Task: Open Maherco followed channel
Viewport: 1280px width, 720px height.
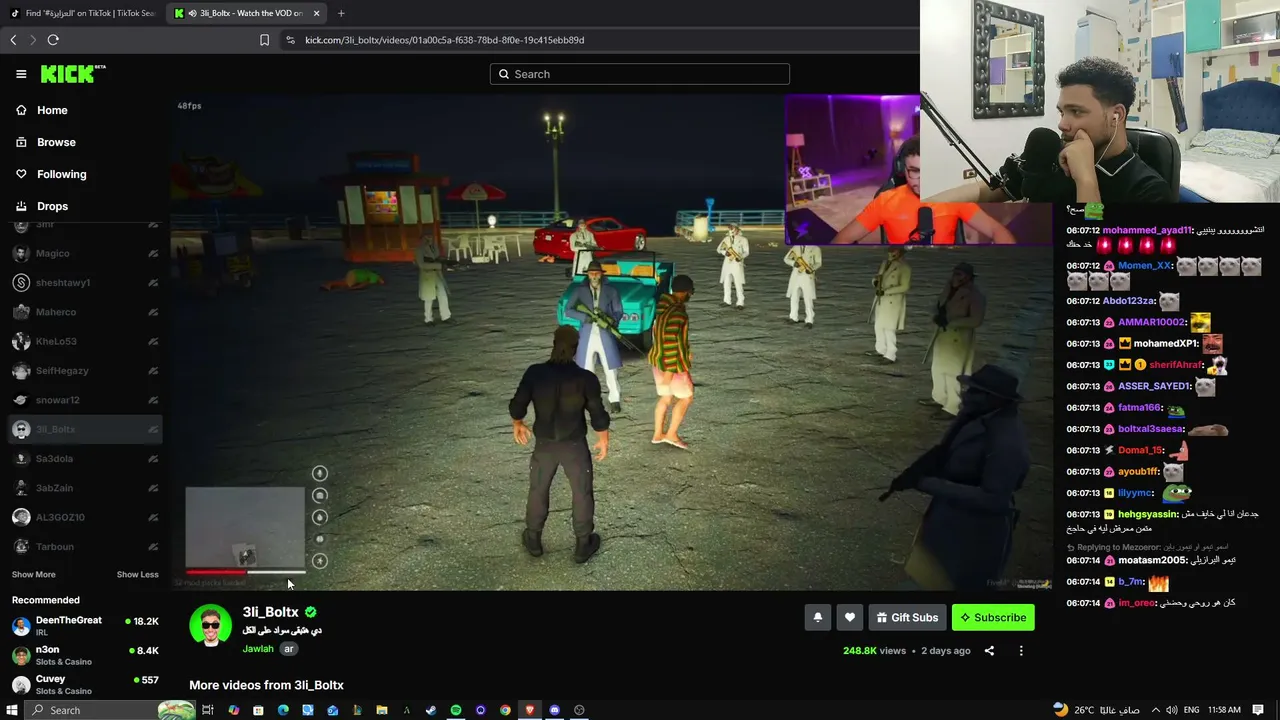Action: click(85, 312)
